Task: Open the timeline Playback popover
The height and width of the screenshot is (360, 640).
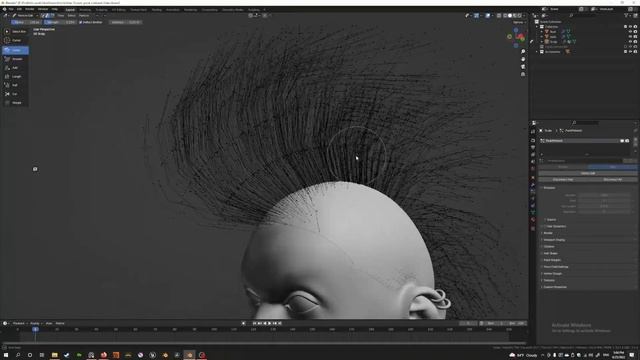Action: [19, 323]
